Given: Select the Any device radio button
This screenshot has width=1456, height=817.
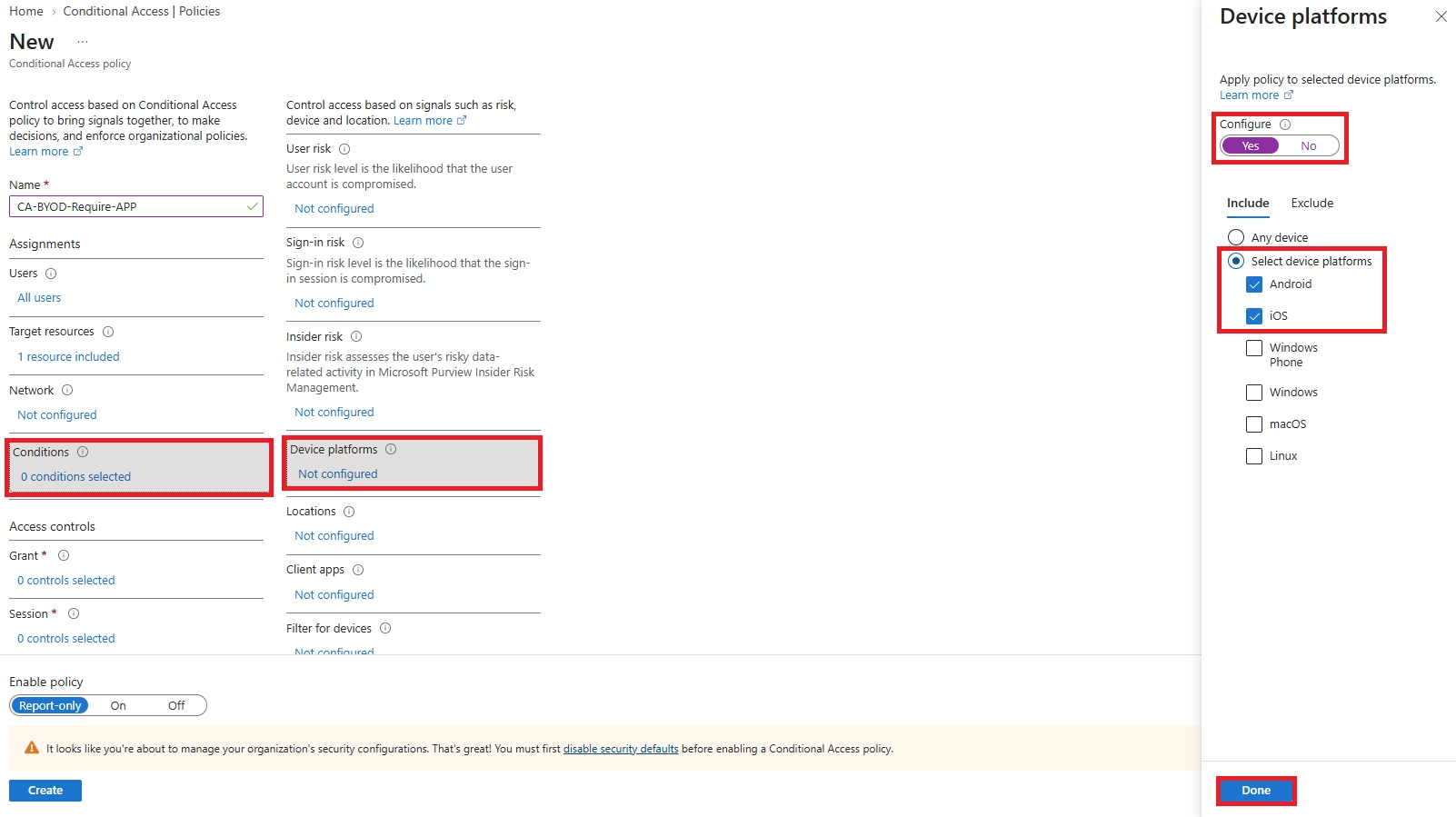Looking at the screenshot, I should [x=1236, y=237].
